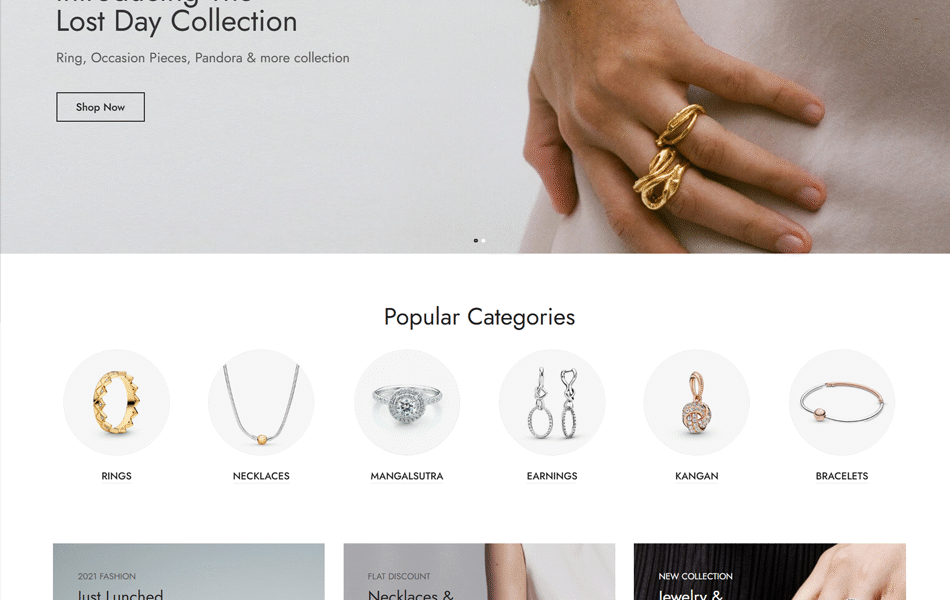The height and width of the screenshot is (600, 950).
Task: Open the Kangan pendant circle image
Action: 697,402
